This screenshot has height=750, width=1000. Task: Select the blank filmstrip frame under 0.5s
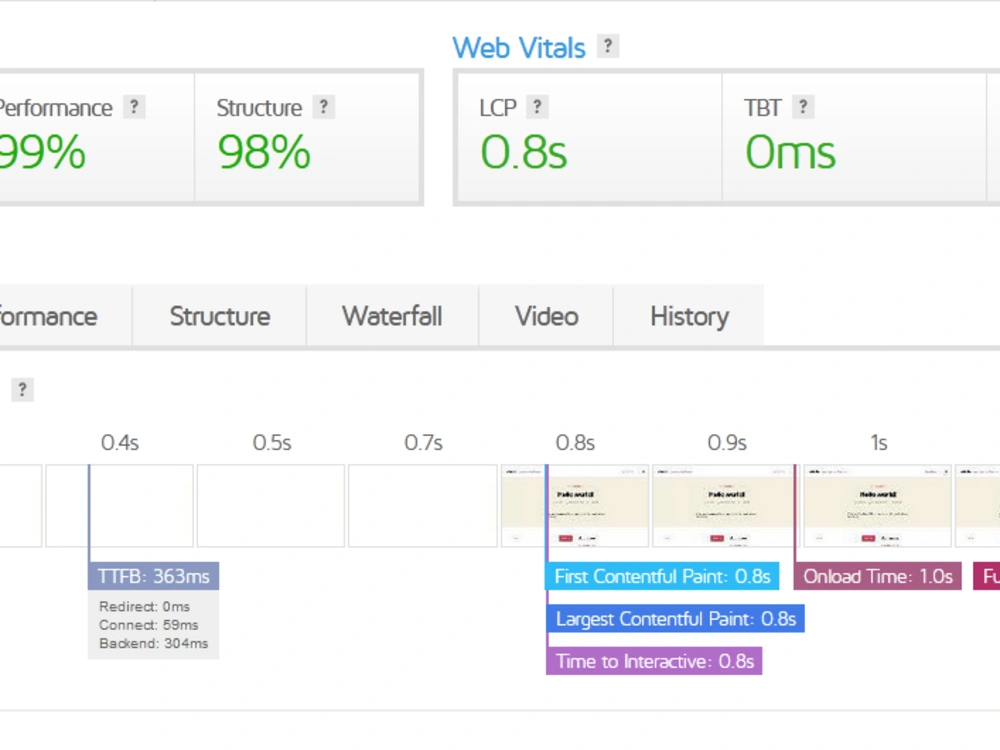click(x=271, y=506)
